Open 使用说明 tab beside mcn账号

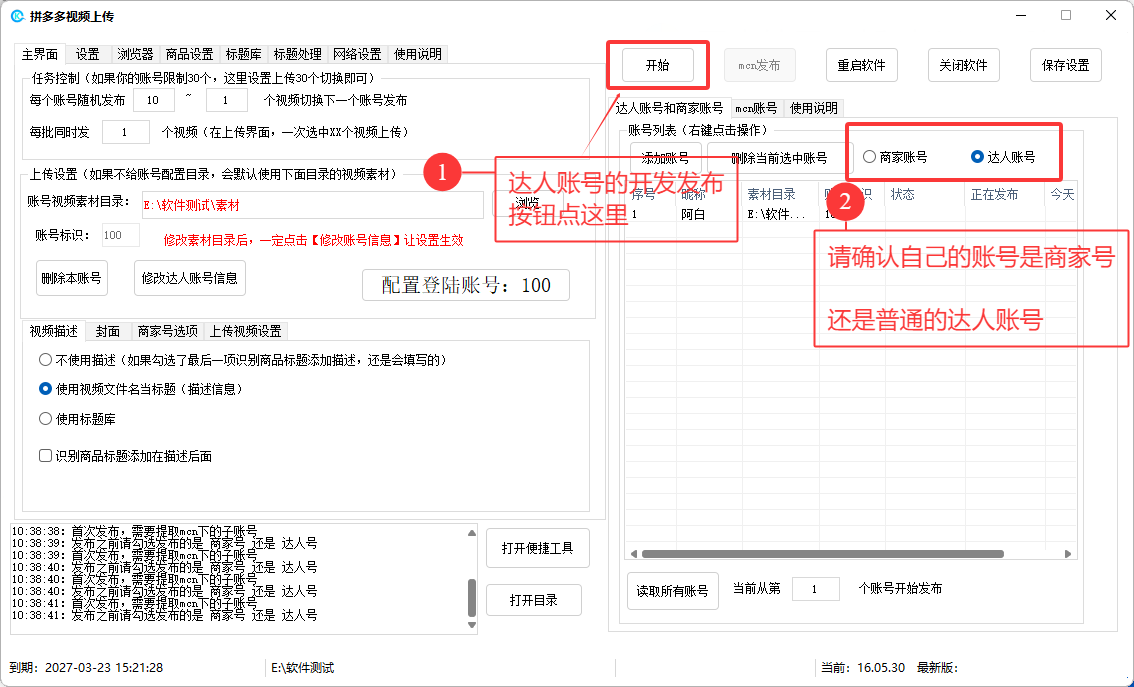click(x=814, y=108)
